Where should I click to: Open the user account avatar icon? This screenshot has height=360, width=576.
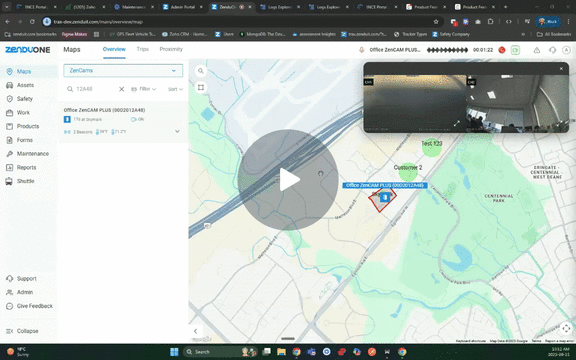(566, 50)
